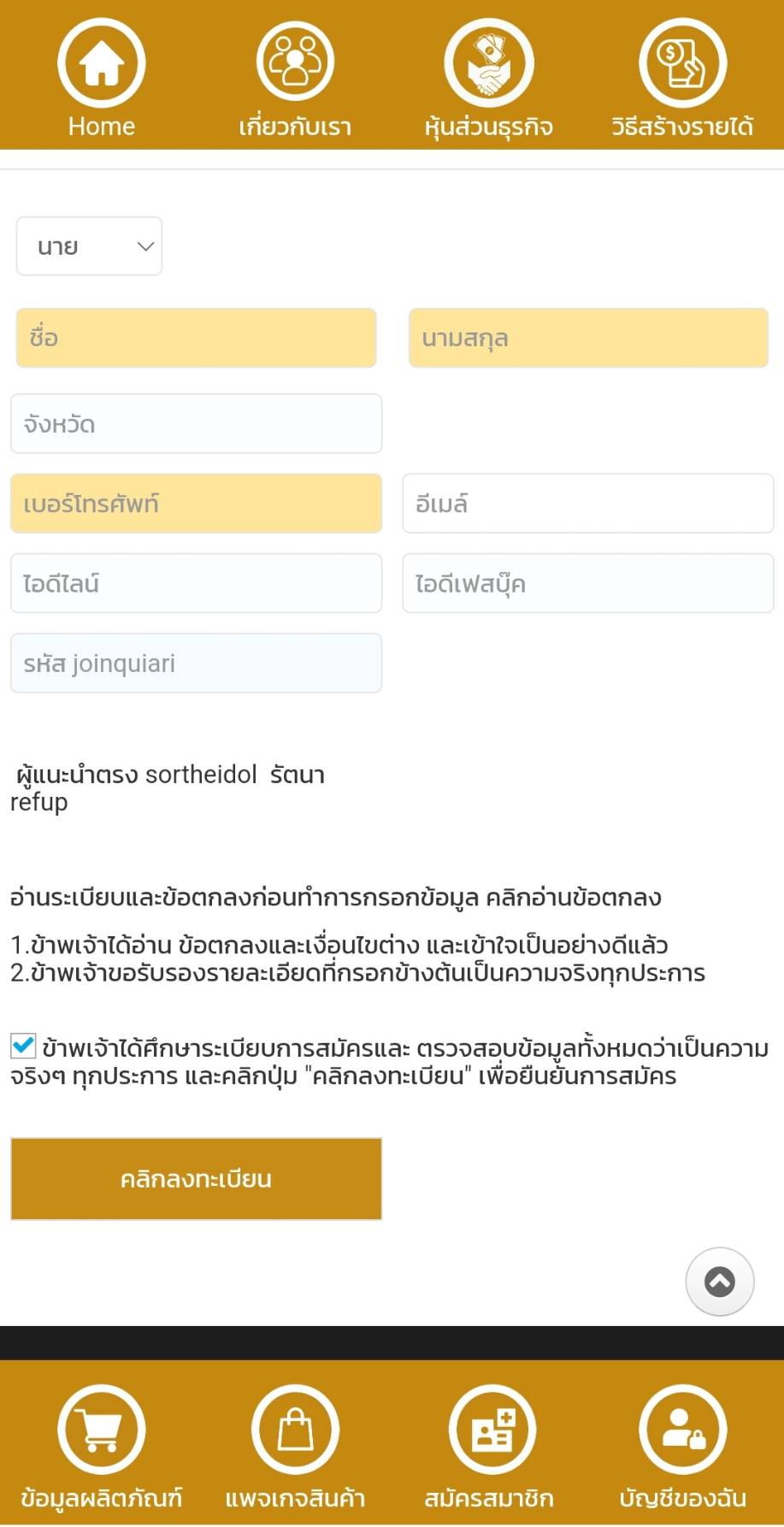Screen dimensions: 784x1527
Task: Uncheck the registration agreement checkbox
Action: pyautogui.click(x=23, y=1046)
